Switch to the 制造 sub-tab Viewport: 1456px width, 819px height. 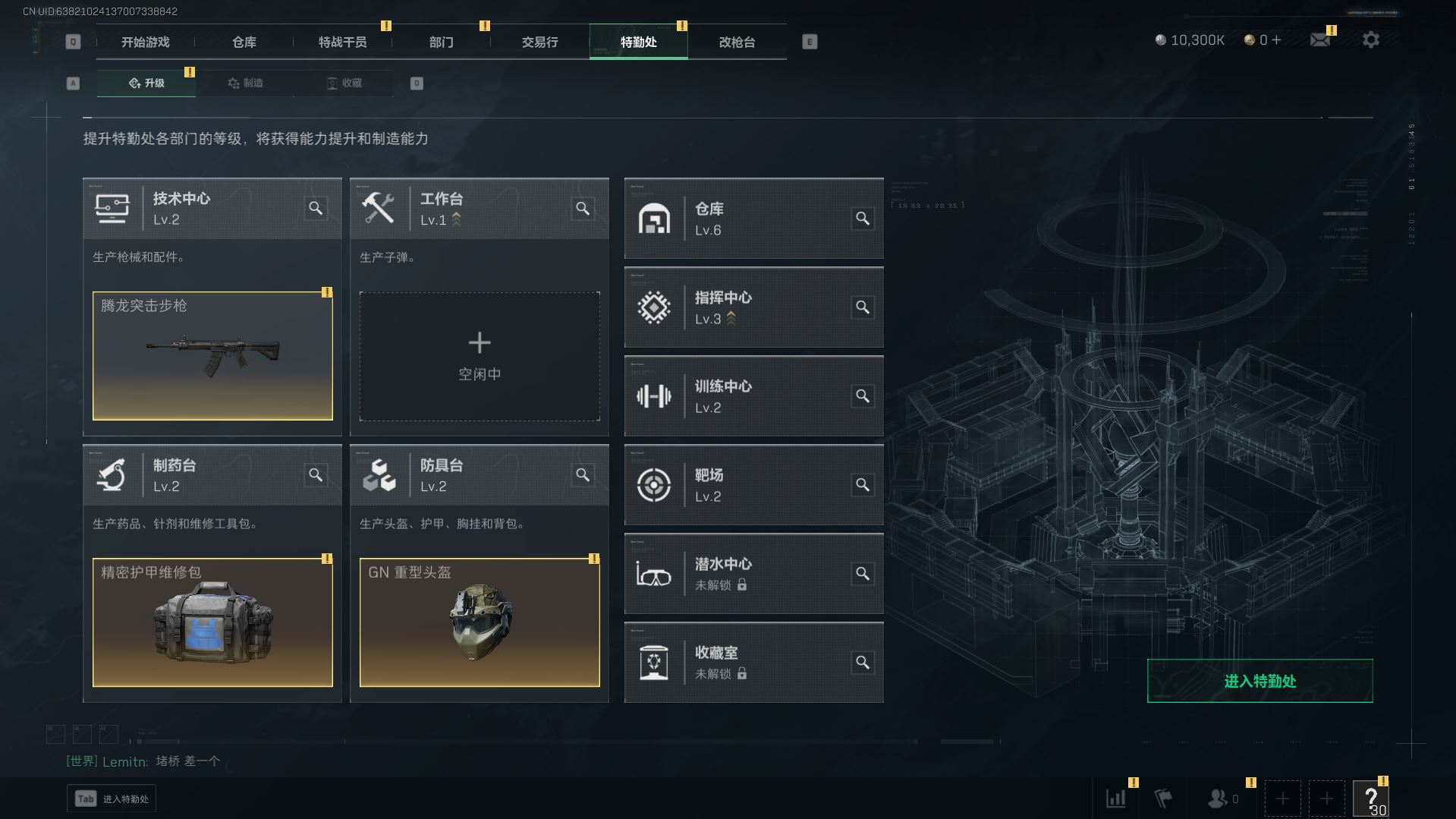(245, 83)
